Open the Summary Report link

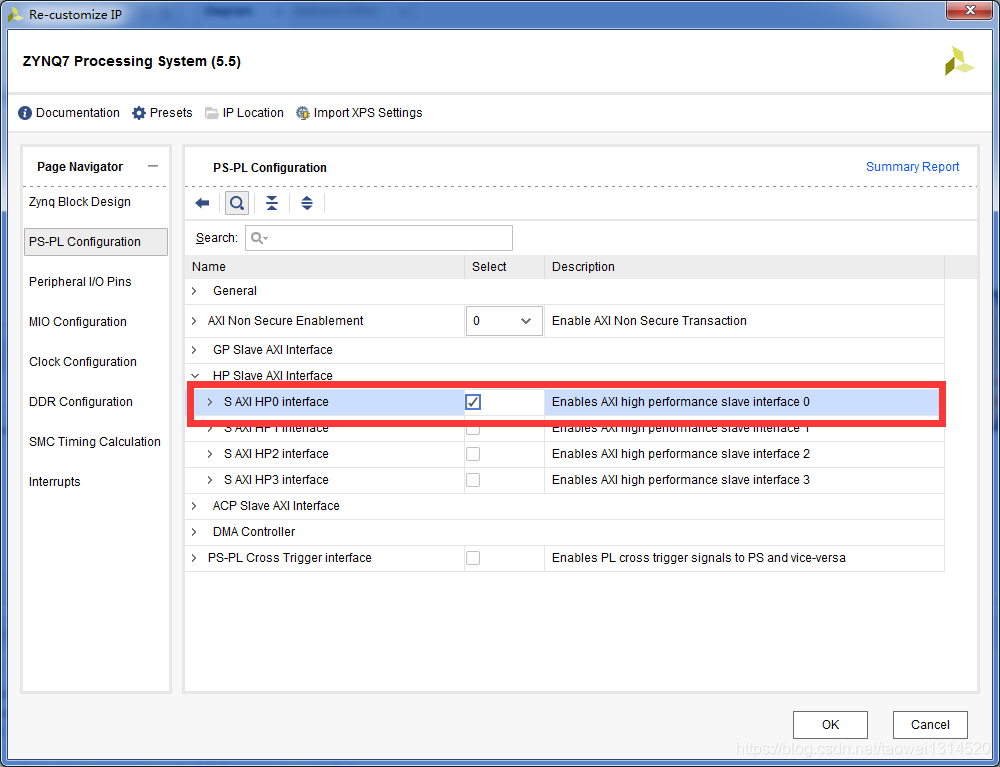[x=912, y=167]
